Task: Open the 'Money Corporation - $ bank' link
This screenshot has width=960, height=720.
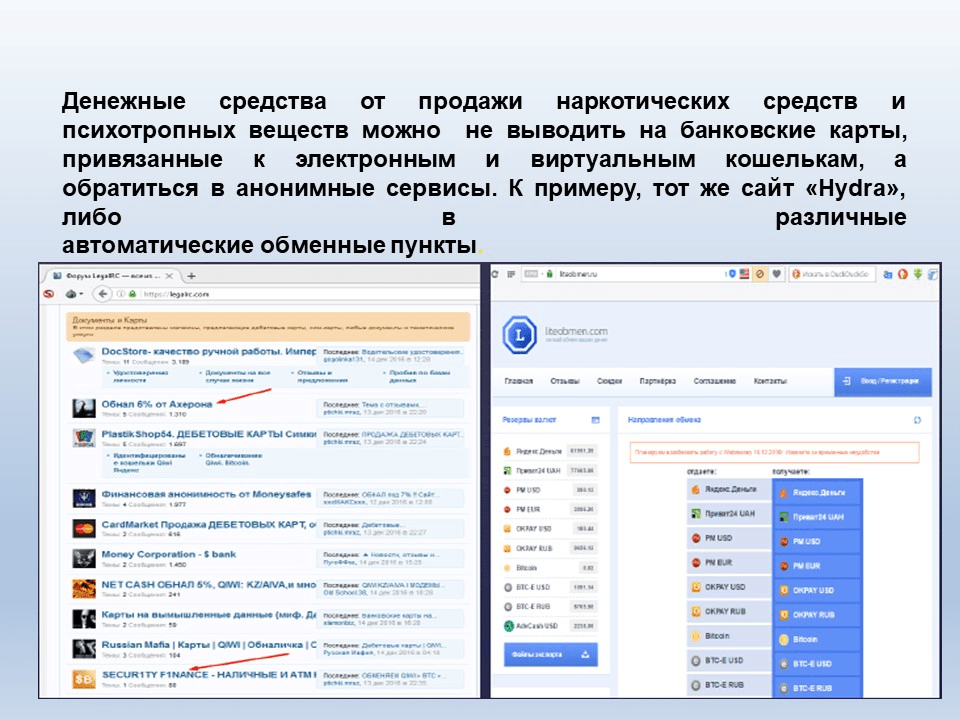Action: (168, 554)
